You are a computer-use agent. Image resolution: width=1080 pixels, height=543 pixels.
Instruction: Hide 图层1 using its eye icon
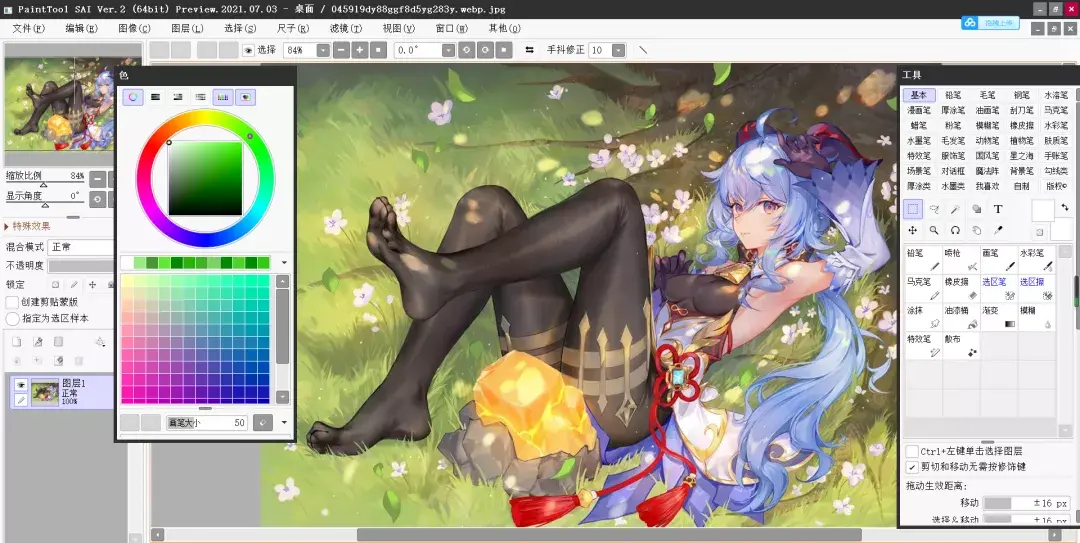(x=21, y=385)
